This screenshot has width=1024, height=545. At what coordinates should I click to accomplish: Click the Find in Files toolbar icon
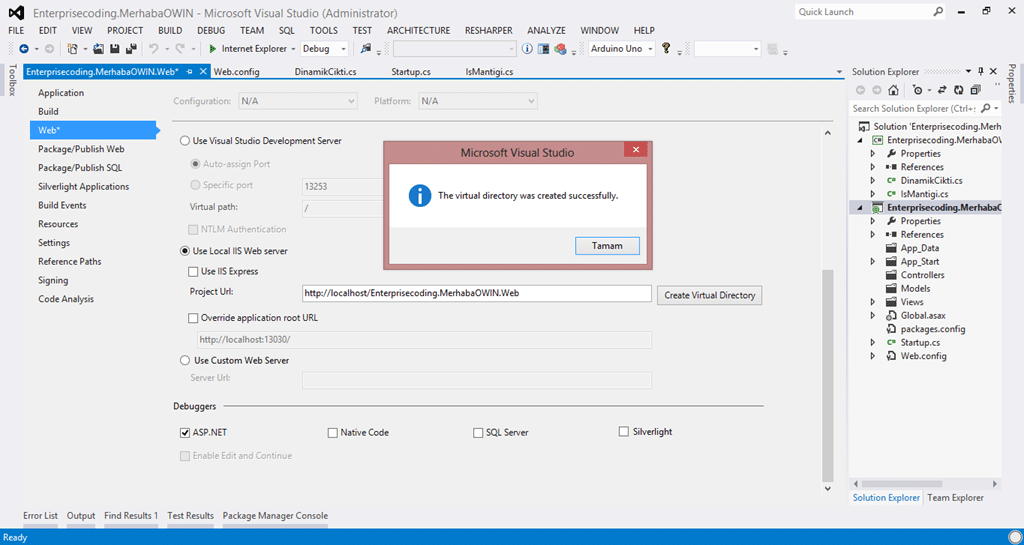pos(366,49)
